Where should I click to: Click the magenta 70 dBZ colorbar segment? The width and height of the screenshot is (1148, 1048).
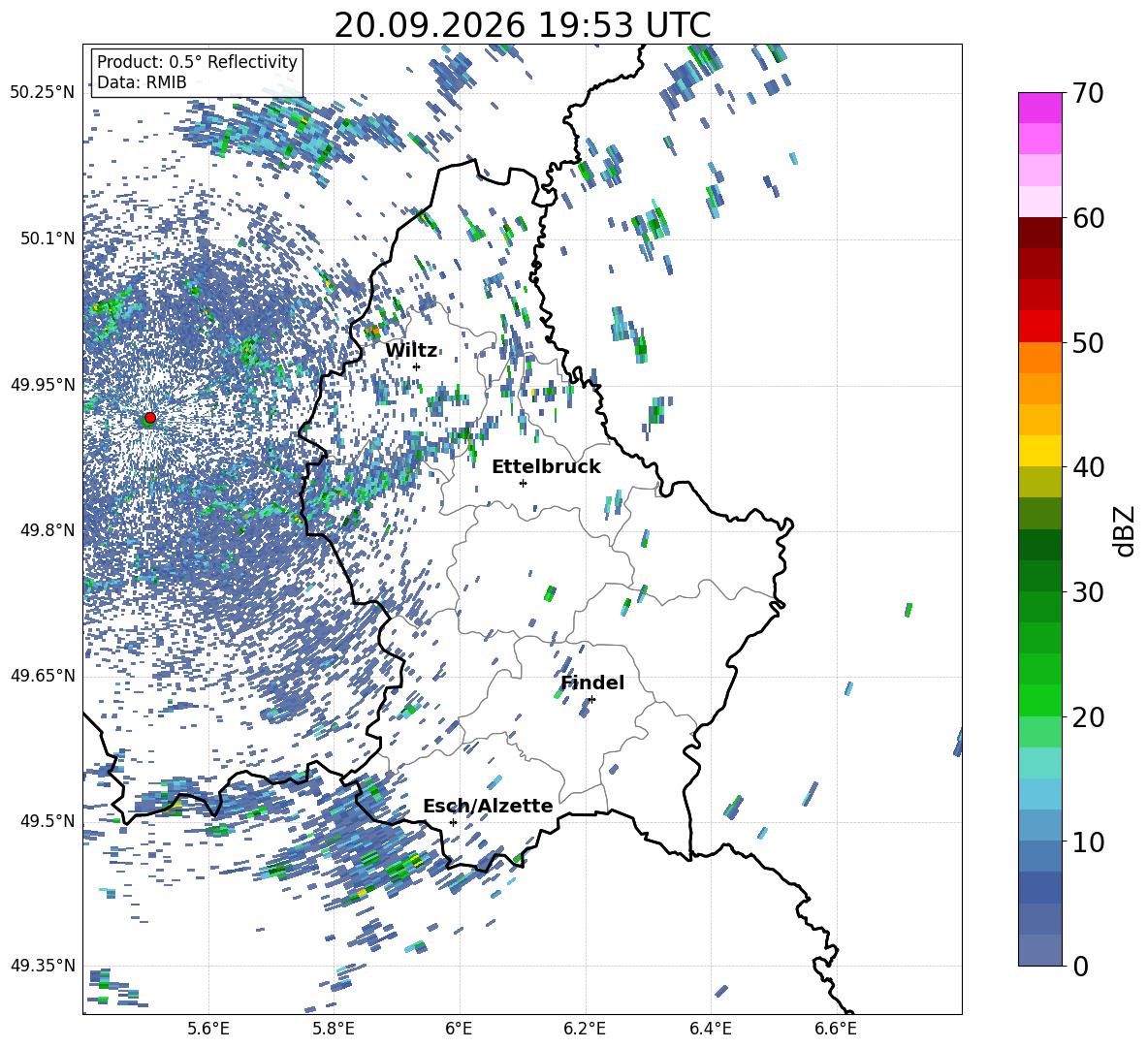[x=1040, y=108]
